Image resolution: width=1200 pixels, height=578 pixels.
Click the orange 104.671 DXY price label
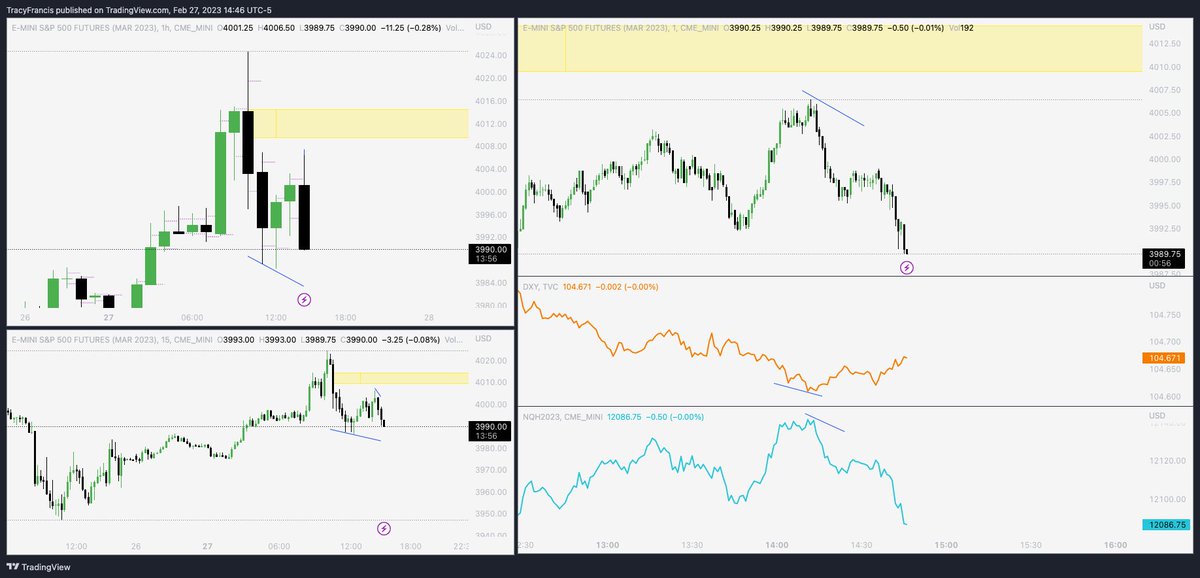(1162, 358)
